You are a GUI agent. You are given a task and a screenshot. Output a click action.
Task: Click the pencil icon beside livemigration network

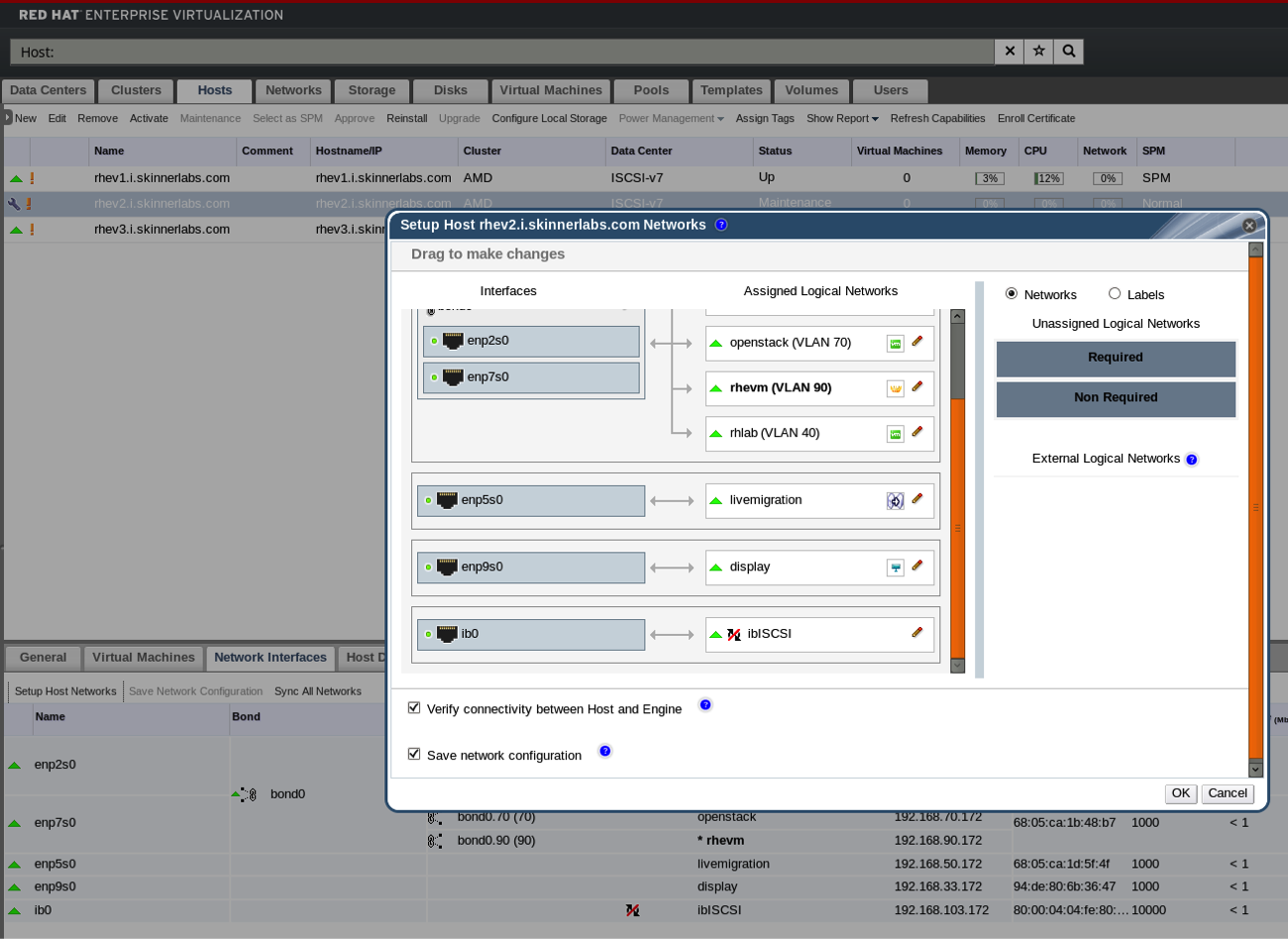tap(917, 499)
